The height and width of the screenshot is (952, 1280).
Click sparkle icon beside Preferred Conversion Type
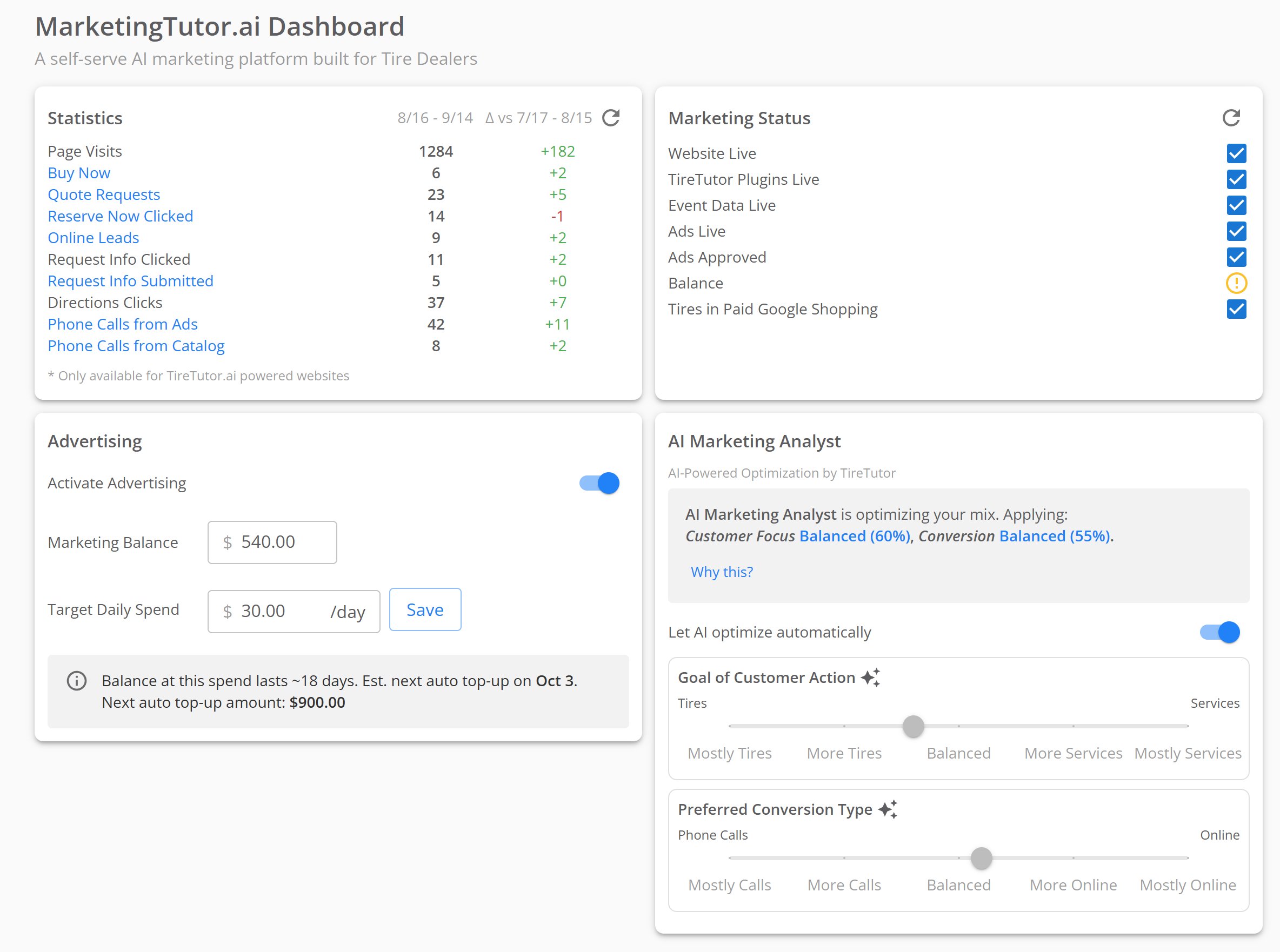(x=888, y=809)
